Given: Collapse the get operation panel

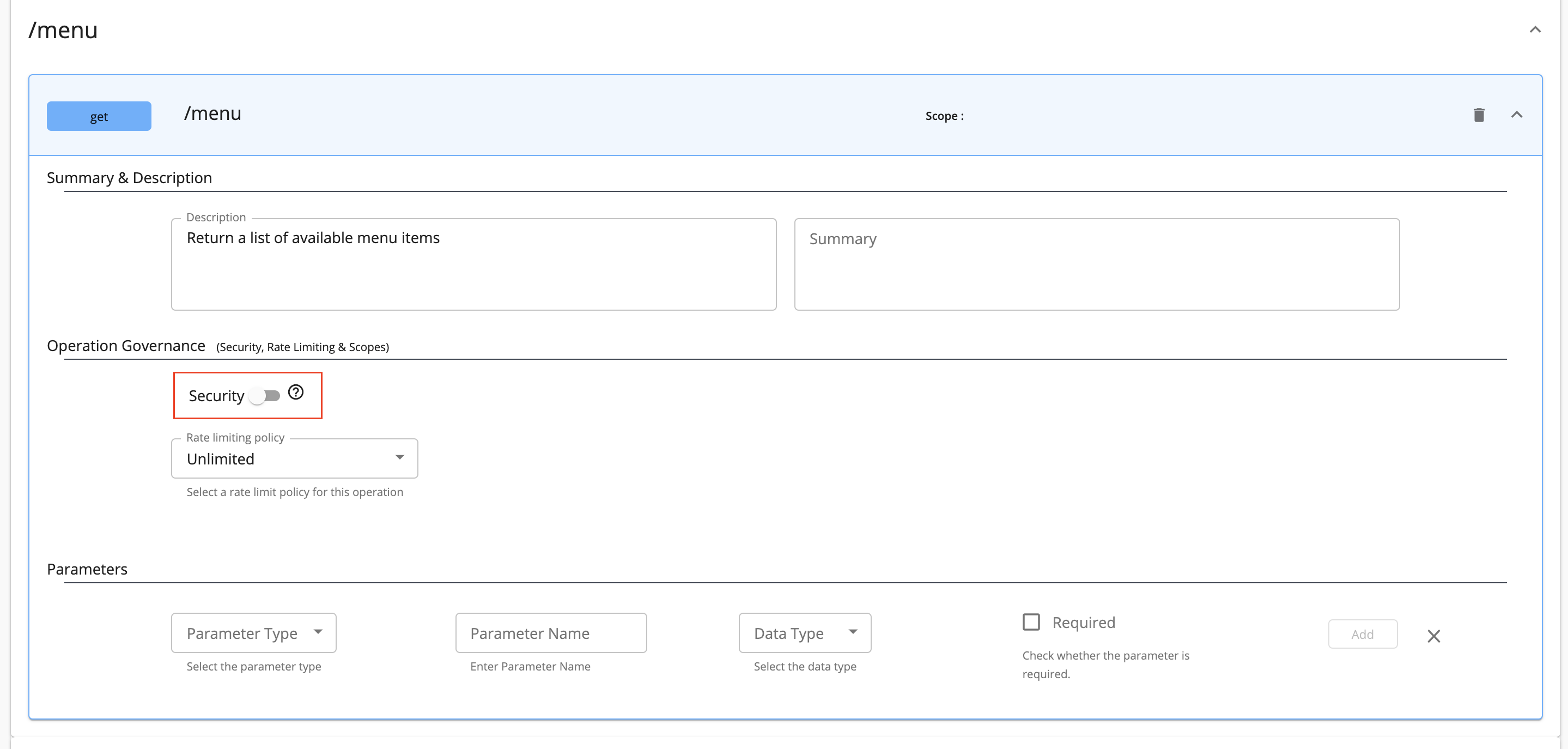Looking at the screenshot, I should [x=1517, y=114].
